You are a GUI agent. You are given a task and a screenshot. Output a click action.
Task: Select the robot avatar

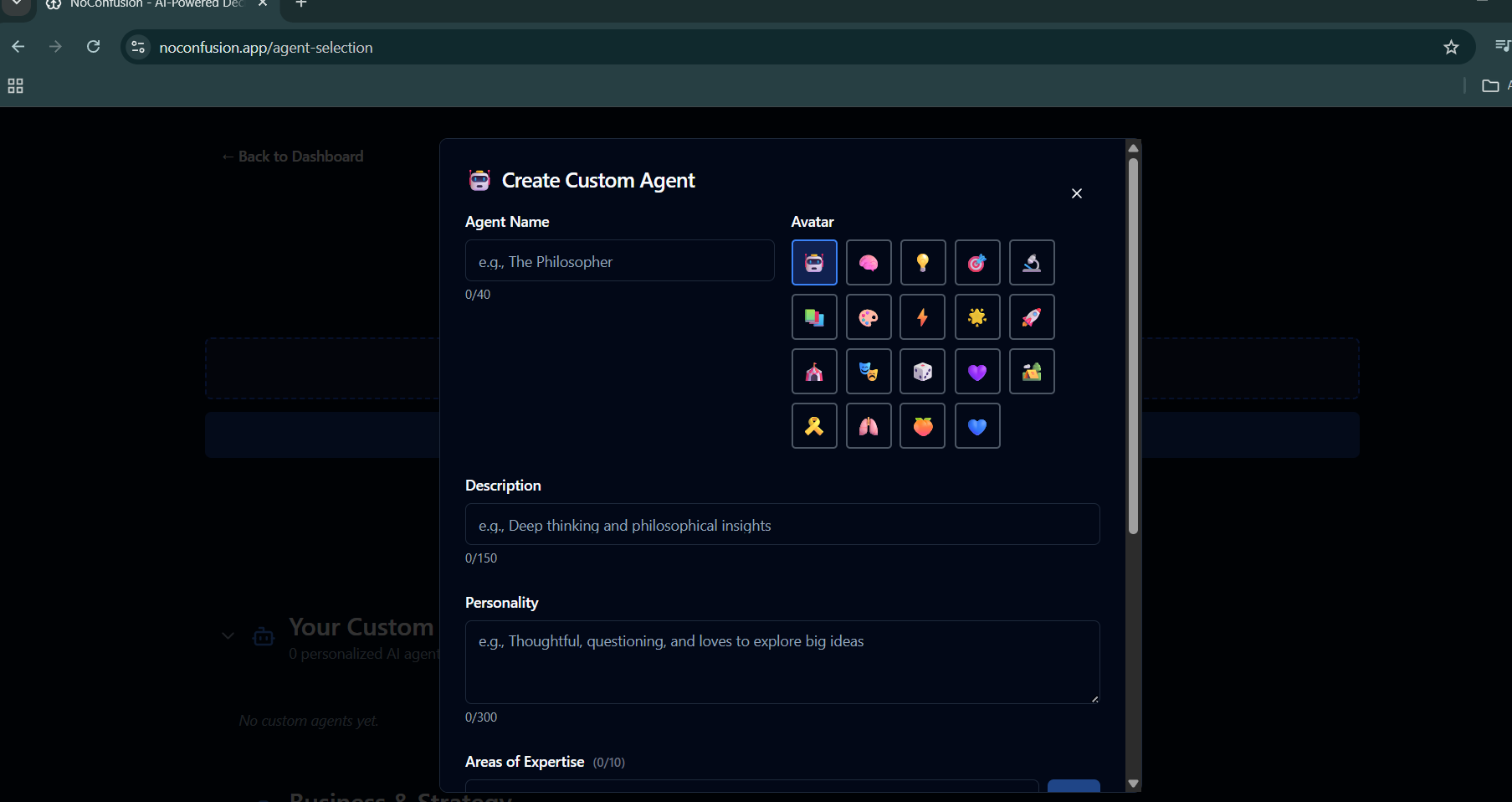coord(814,263)
